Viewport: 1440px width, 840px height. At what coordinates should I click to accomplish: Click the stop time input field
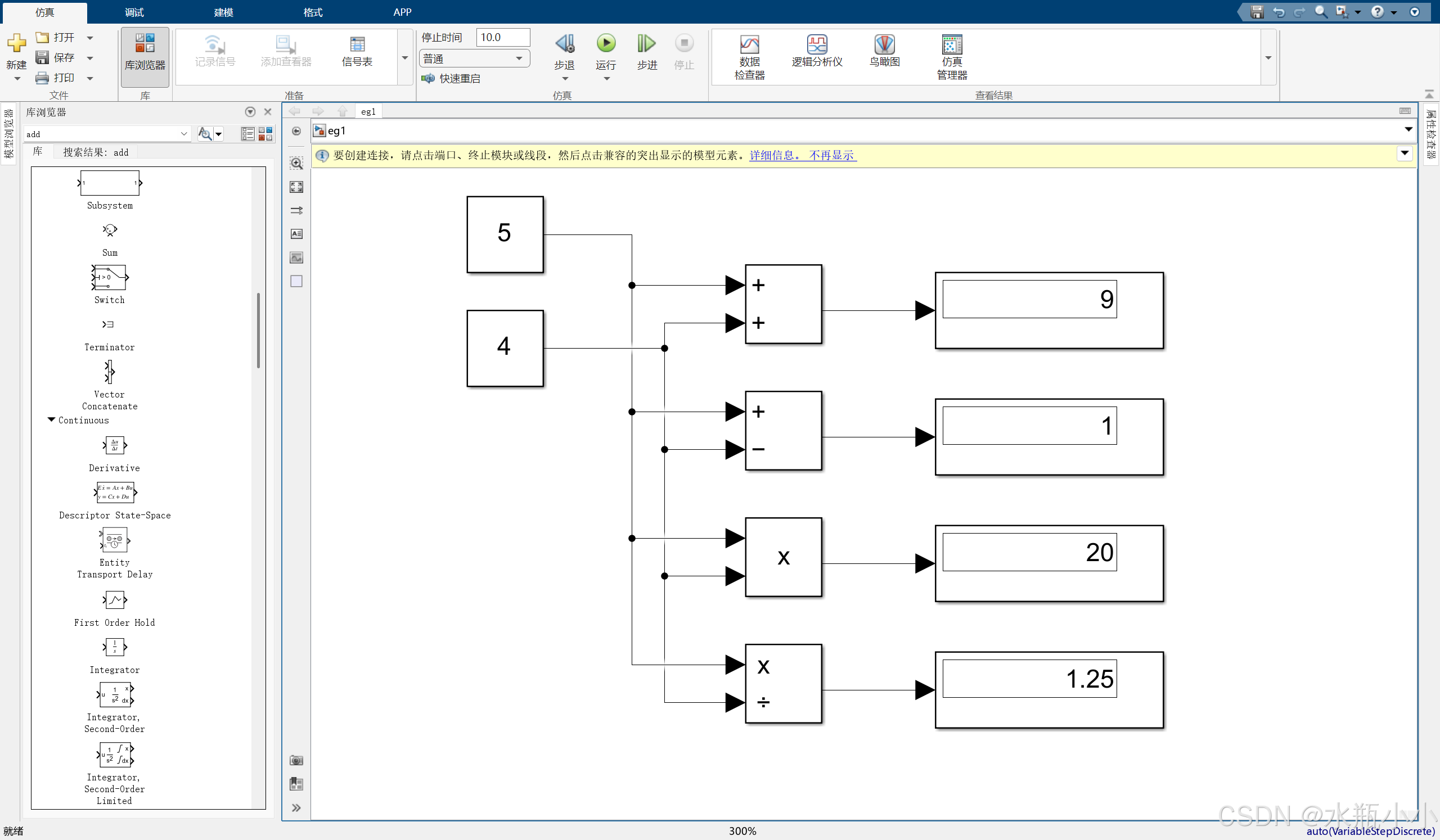click(x=502, y=37)
